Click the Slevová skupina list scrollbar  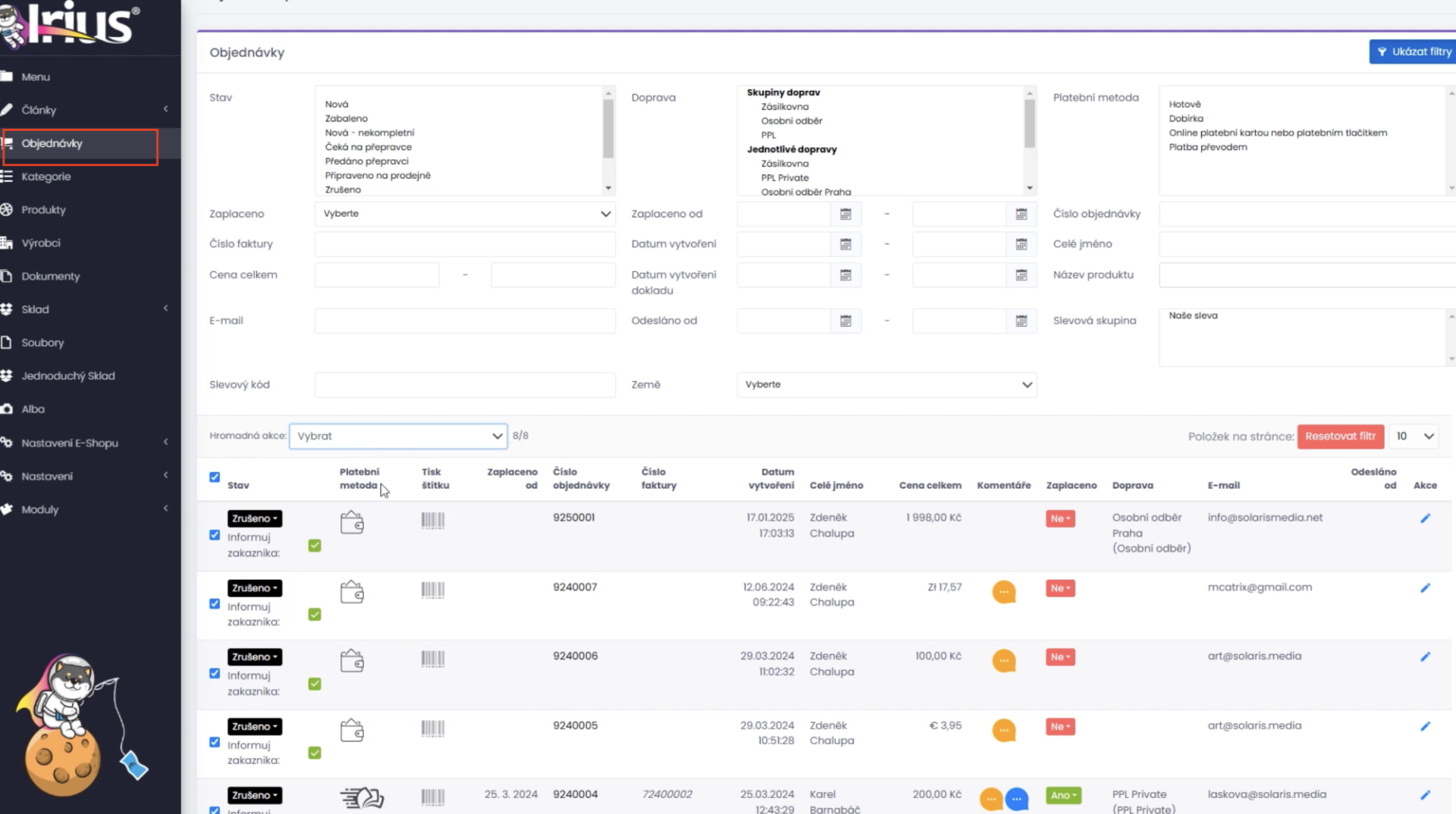pos(1451,337)
